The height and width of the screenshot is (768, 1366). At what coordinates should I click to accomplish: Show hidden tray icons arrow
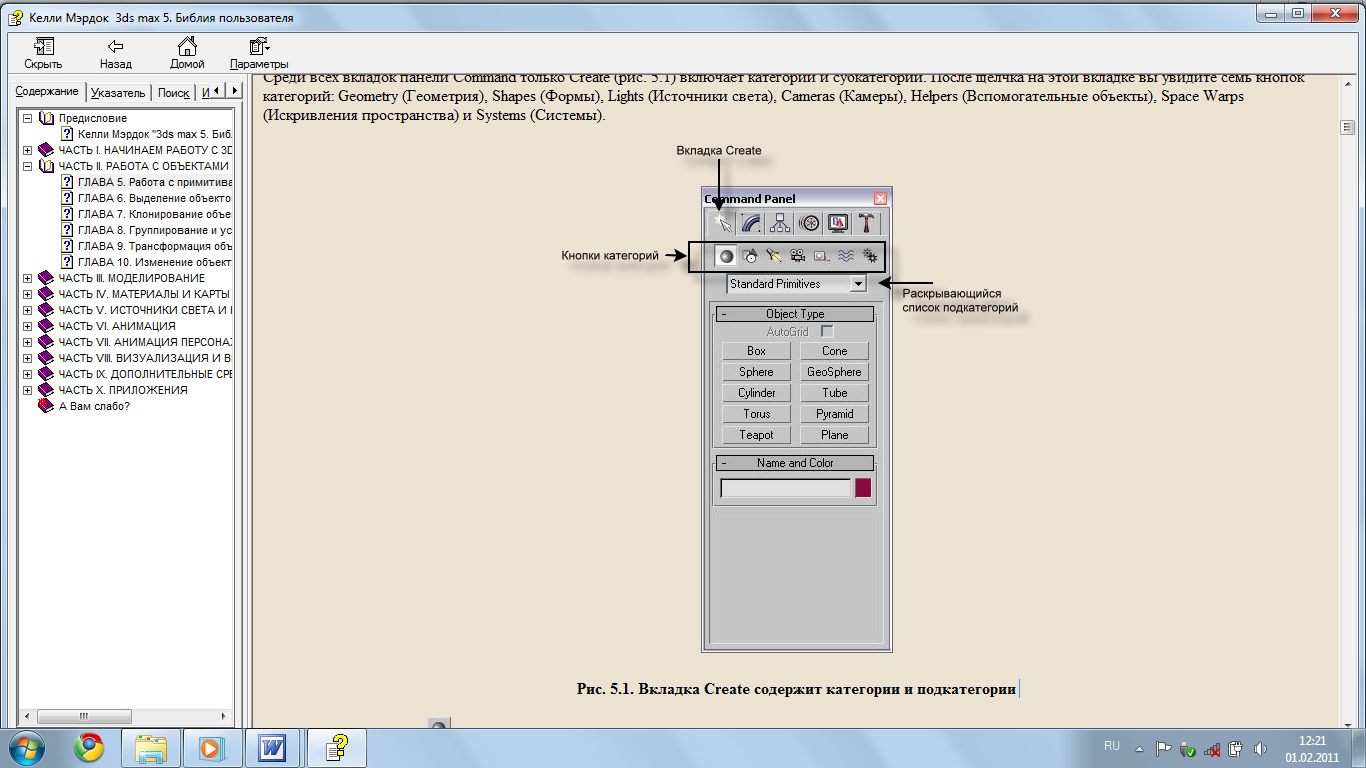coord(1138,748)
